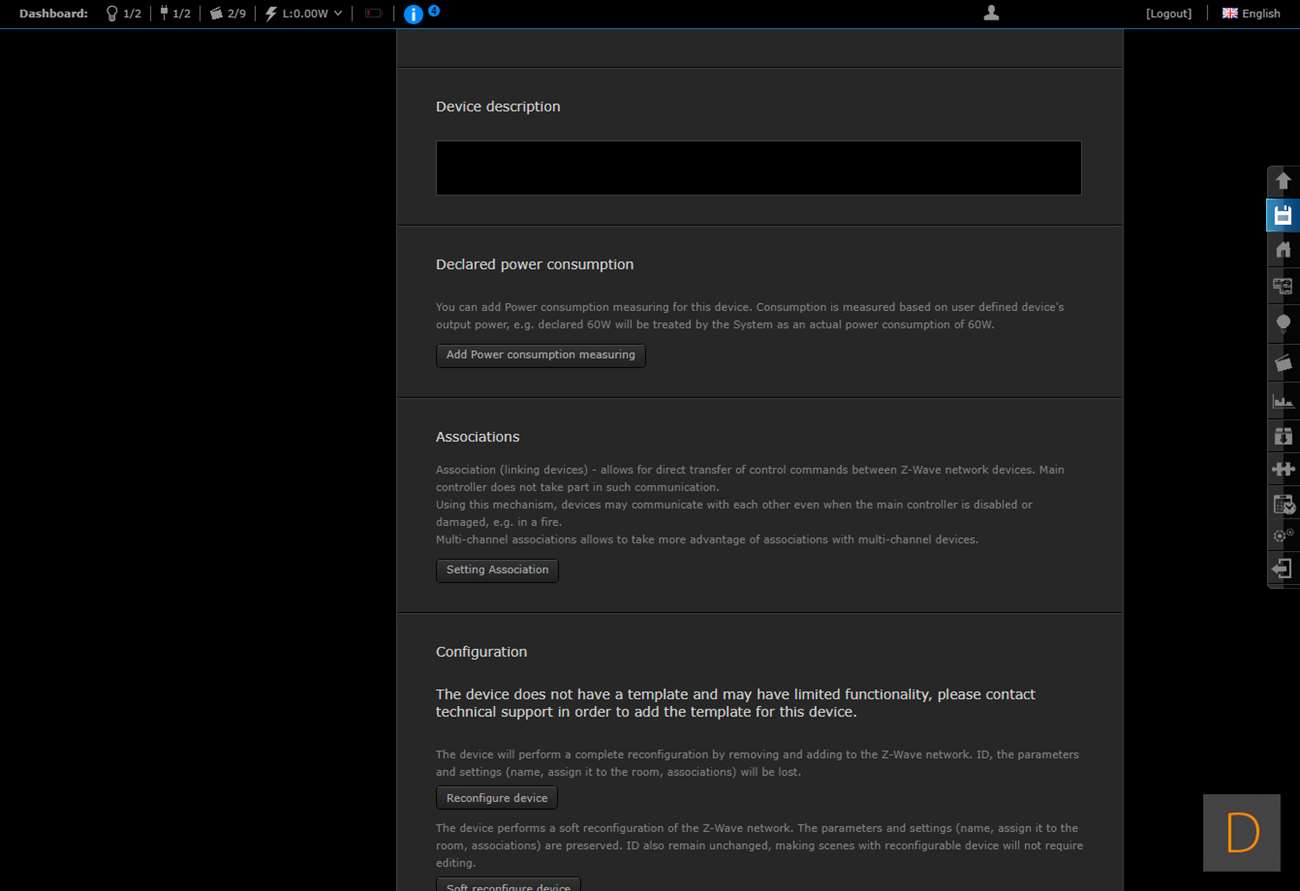Image resolution: width=1300 pixels, height=891 pixels.
Task: Click the 'Configuration' heading
Action: tap(481, 652)
